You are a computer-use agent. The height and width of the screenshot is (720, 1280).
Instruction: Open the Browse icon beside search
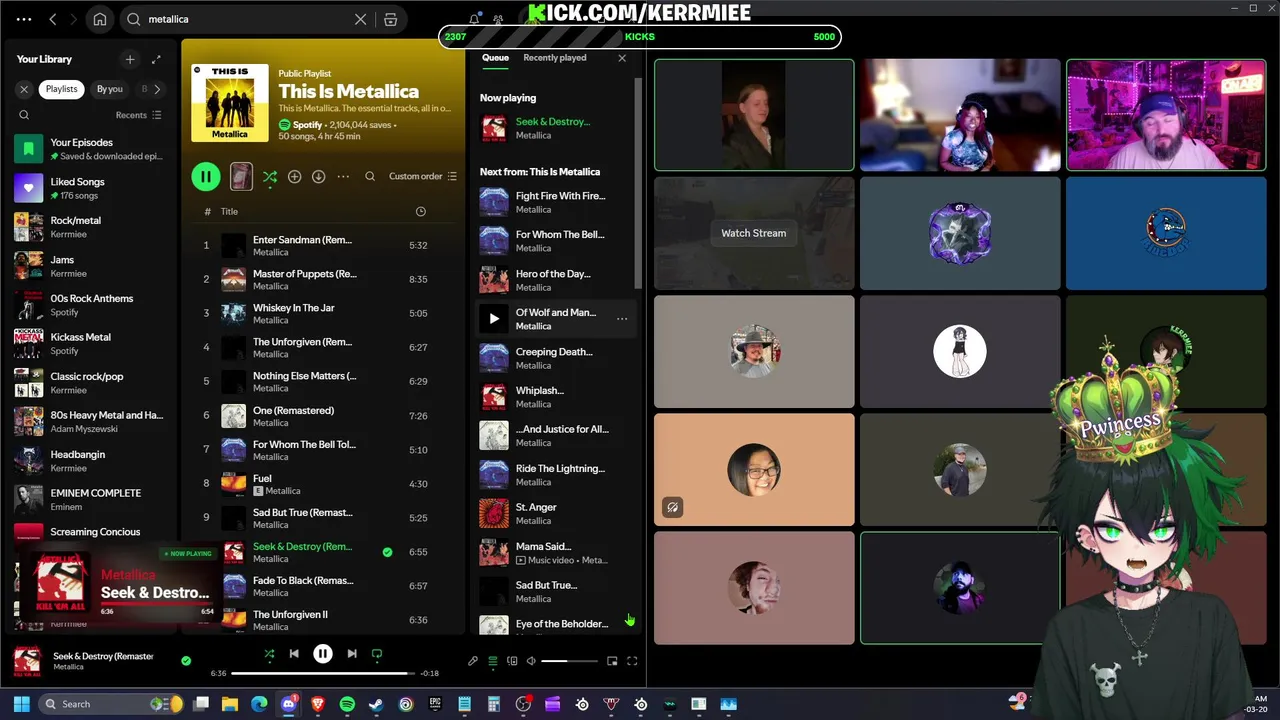pos(391,19)
